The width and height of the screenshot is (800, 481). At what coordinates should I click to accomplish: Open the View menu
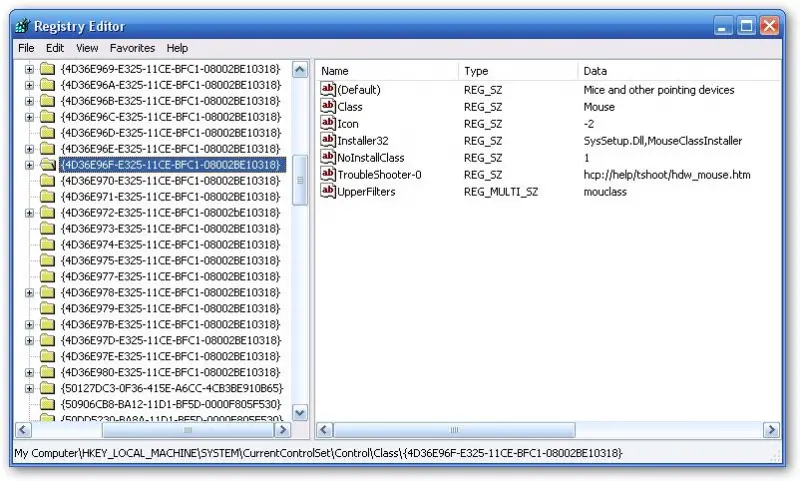coord(87,48)
